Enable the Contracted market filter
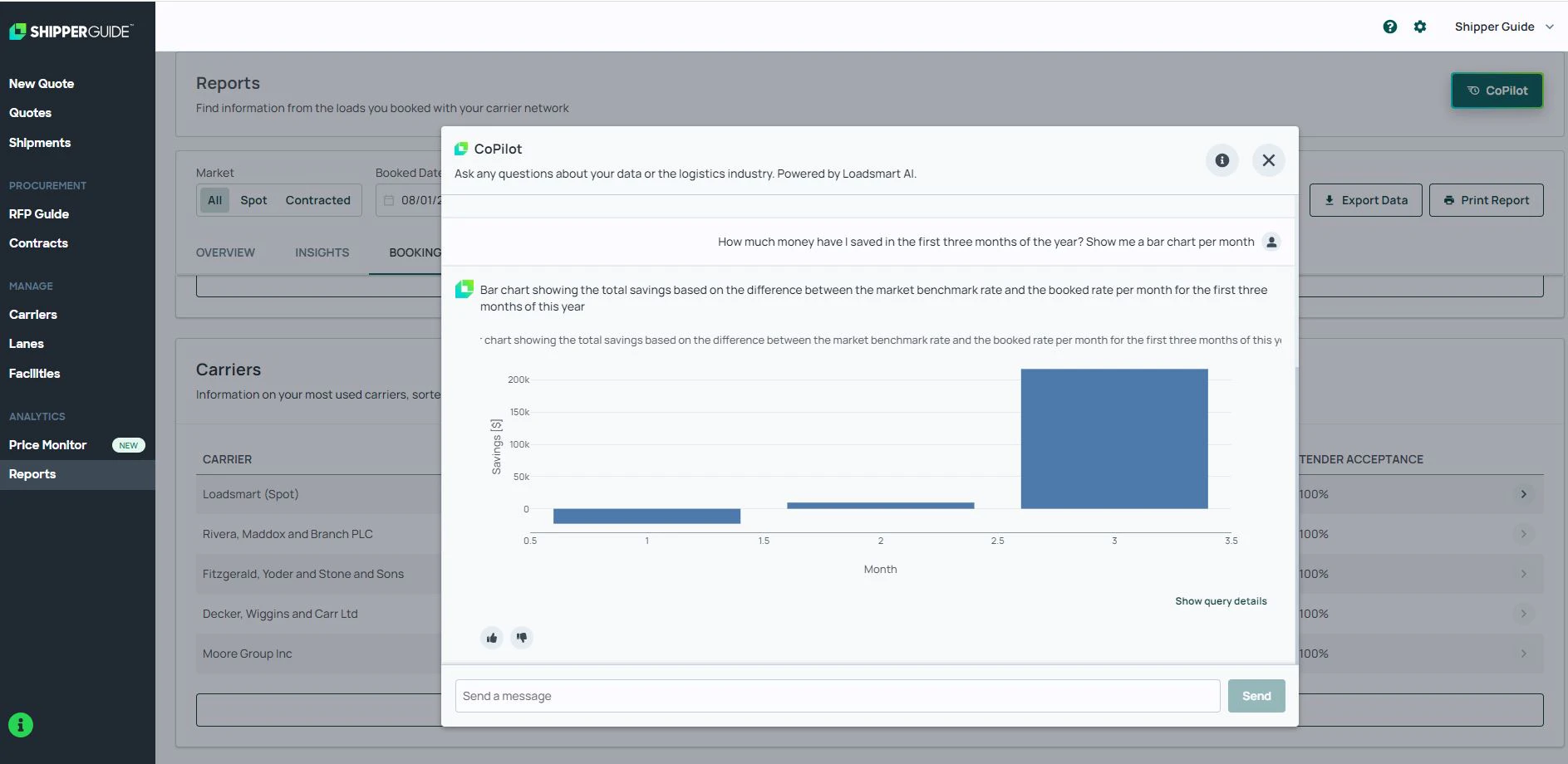The height and width of the screenshot is (764, 1568). coord(317,199)
